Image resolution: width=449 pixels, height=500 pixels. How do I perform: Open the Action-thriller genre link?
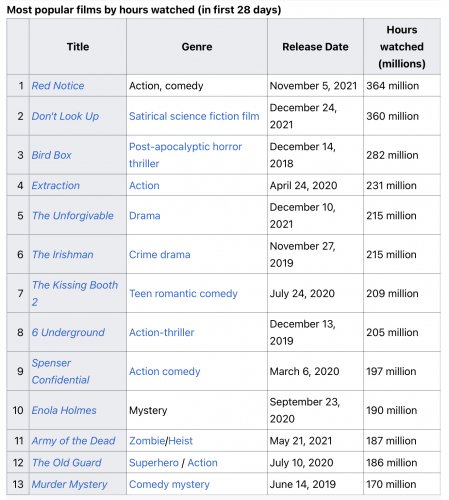[x=162, y=332]
